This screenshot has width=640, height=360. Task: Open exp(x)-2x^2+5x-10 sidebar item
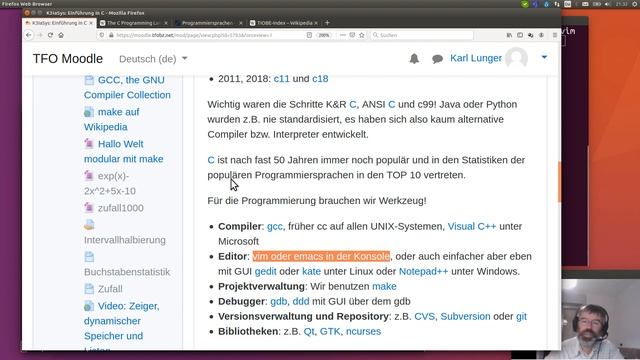pyautogui.click(x=110, y=183)
